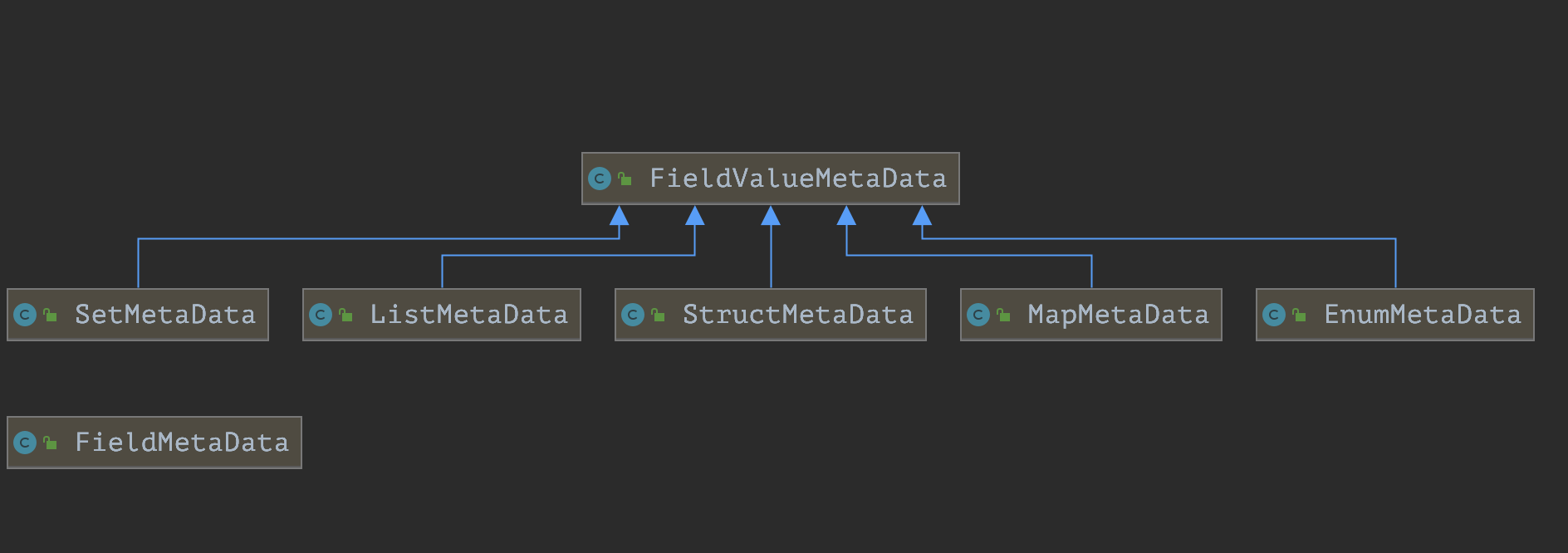
Task: Click the class icon beside FieldMetaData
Action: (x=25, y=443)
